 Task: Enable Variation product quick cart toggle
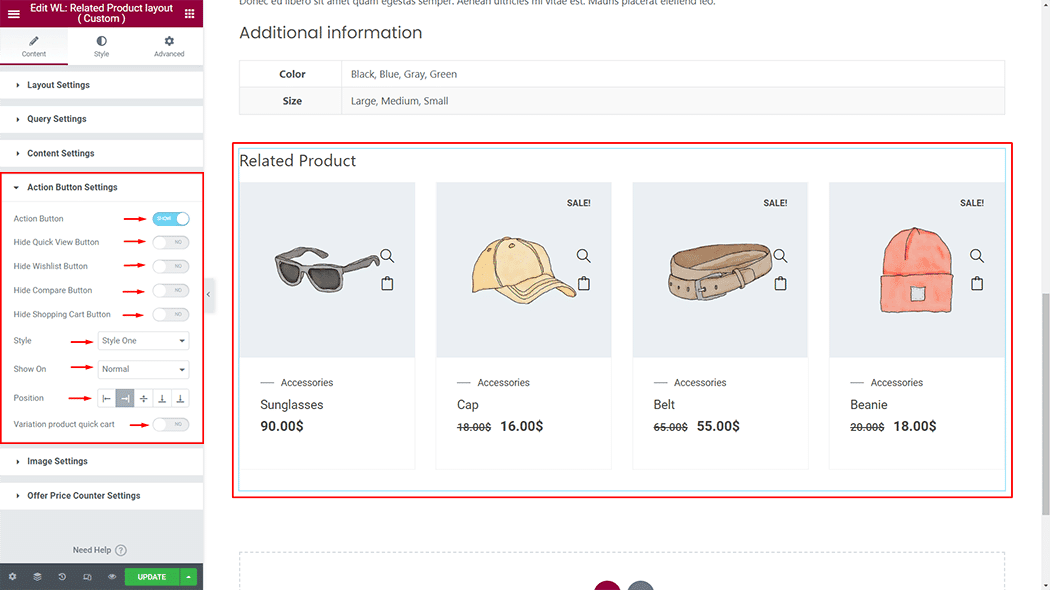coord(171,424)
